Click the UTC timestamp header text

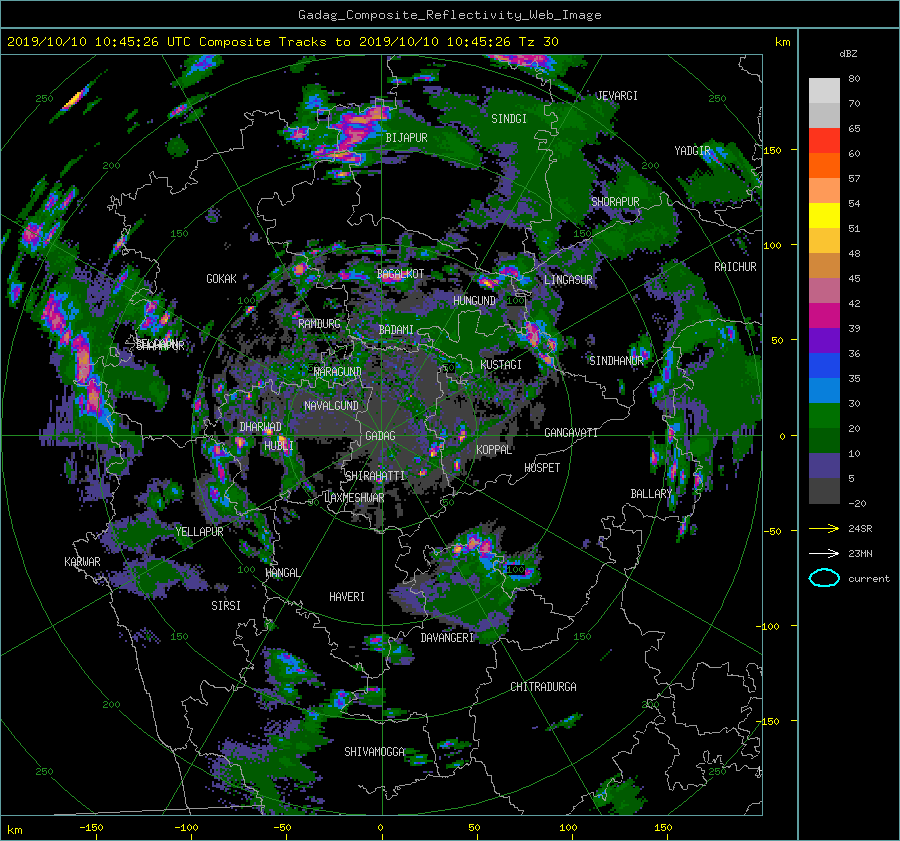[282, 41]
